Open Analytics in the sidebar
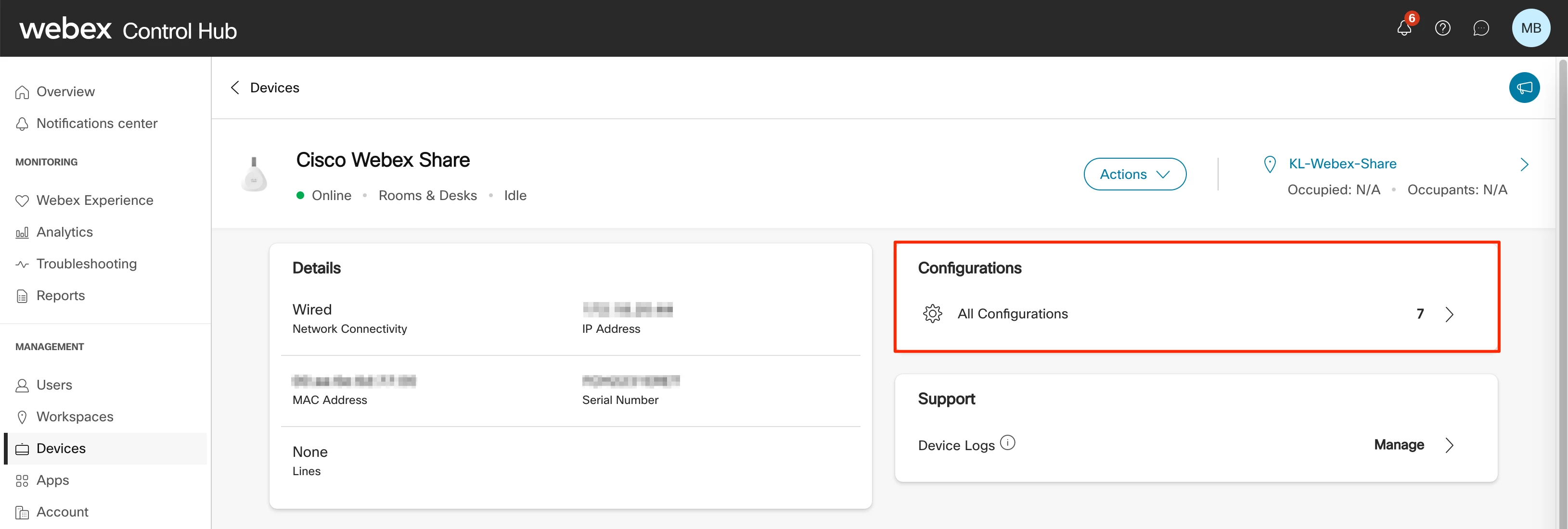 click(64, 232)
